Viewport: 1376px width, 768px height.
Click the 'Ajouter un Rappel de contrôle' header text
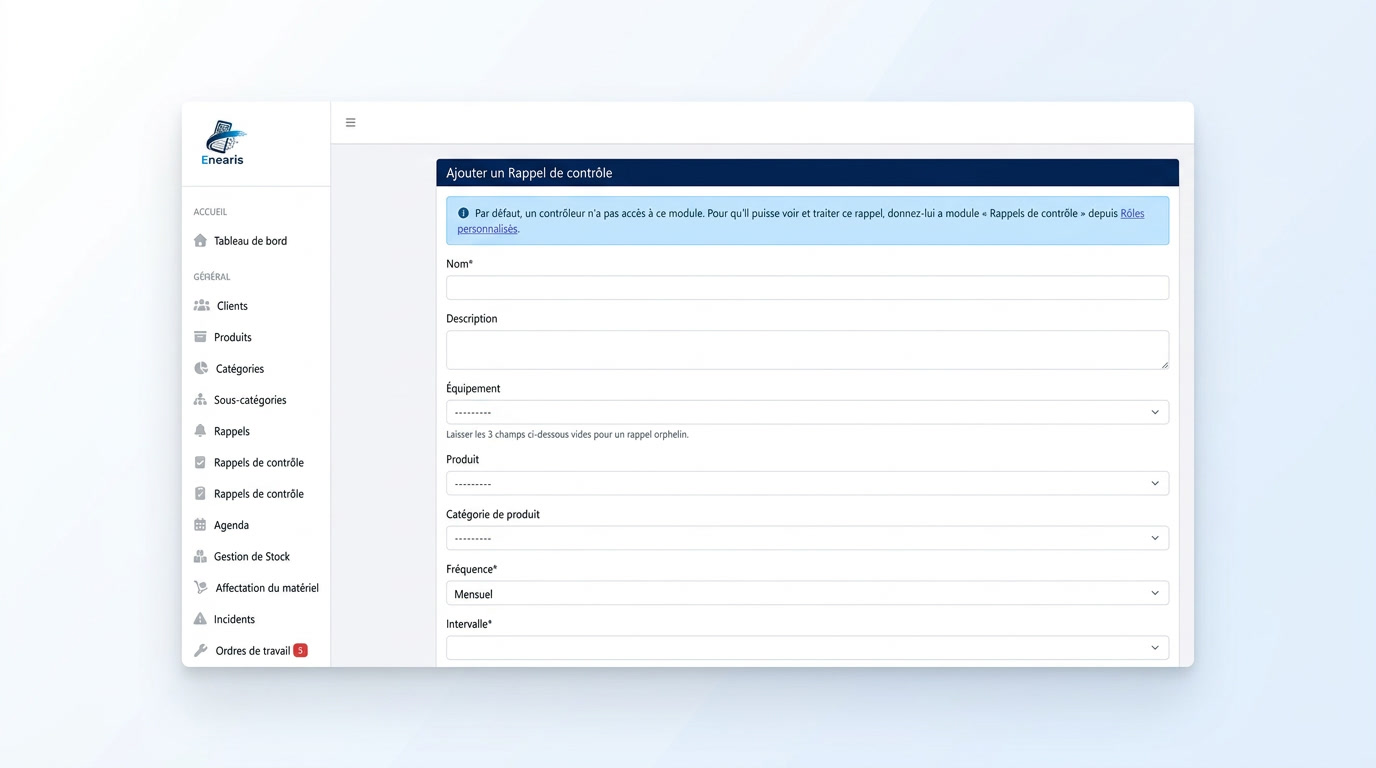(529, 173)
